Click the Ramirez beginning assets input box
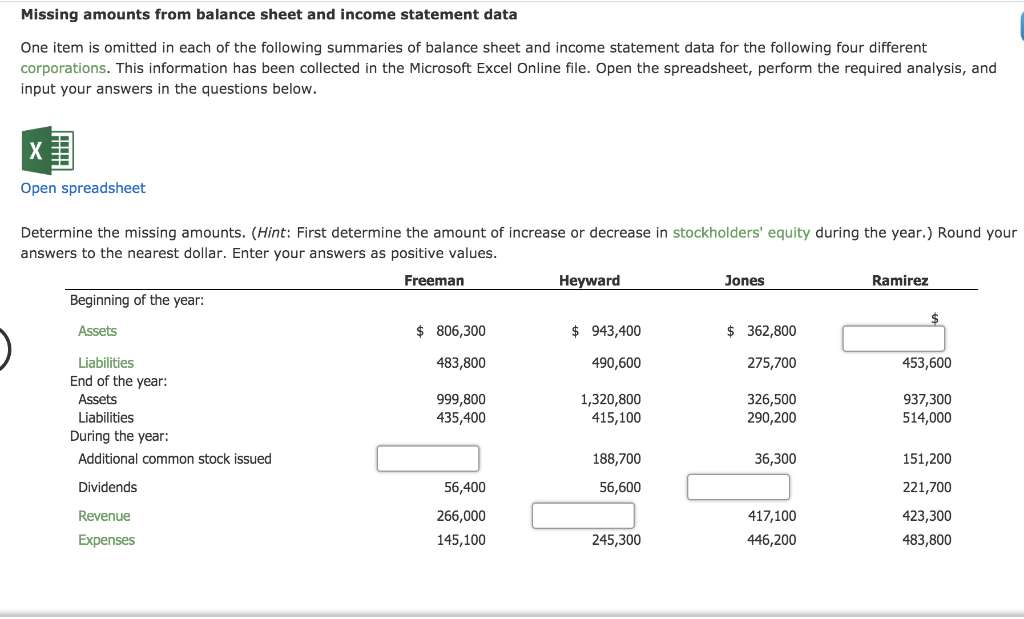Screen dimensions: 1024x619 pos(893,338)
